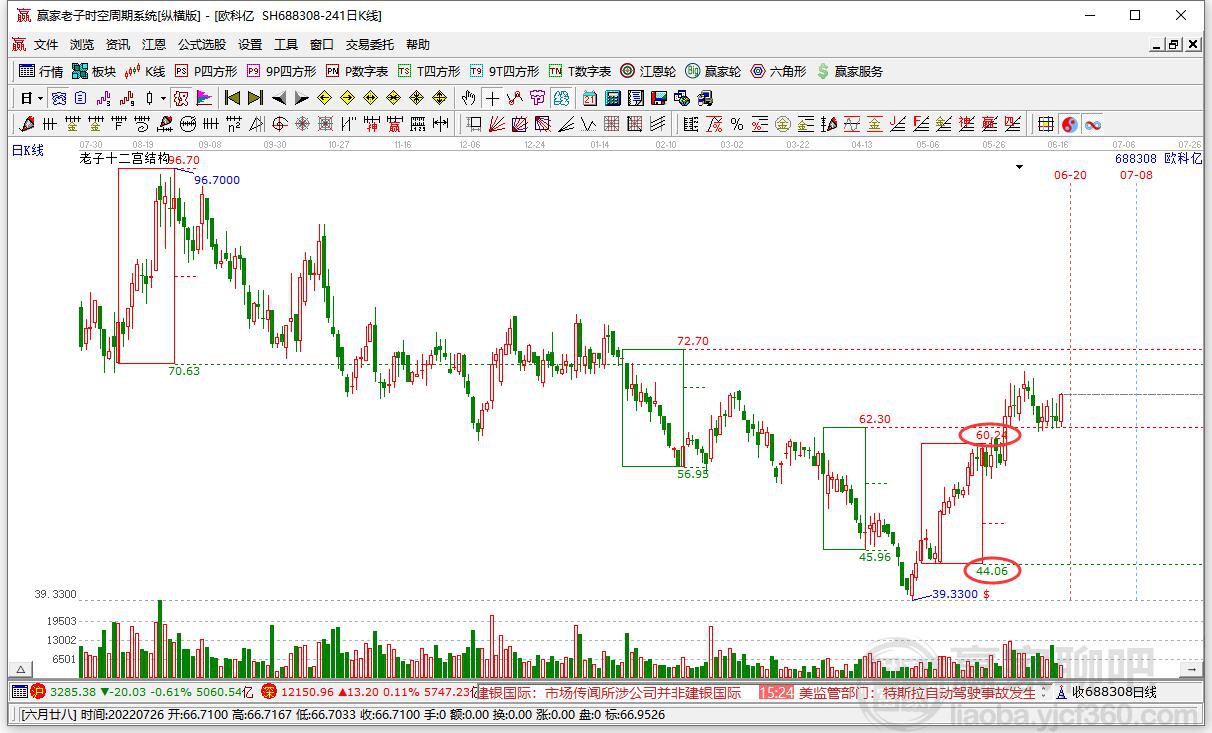
Task: Open the 交易委托 menu
Action: click(x=370, y=45)
